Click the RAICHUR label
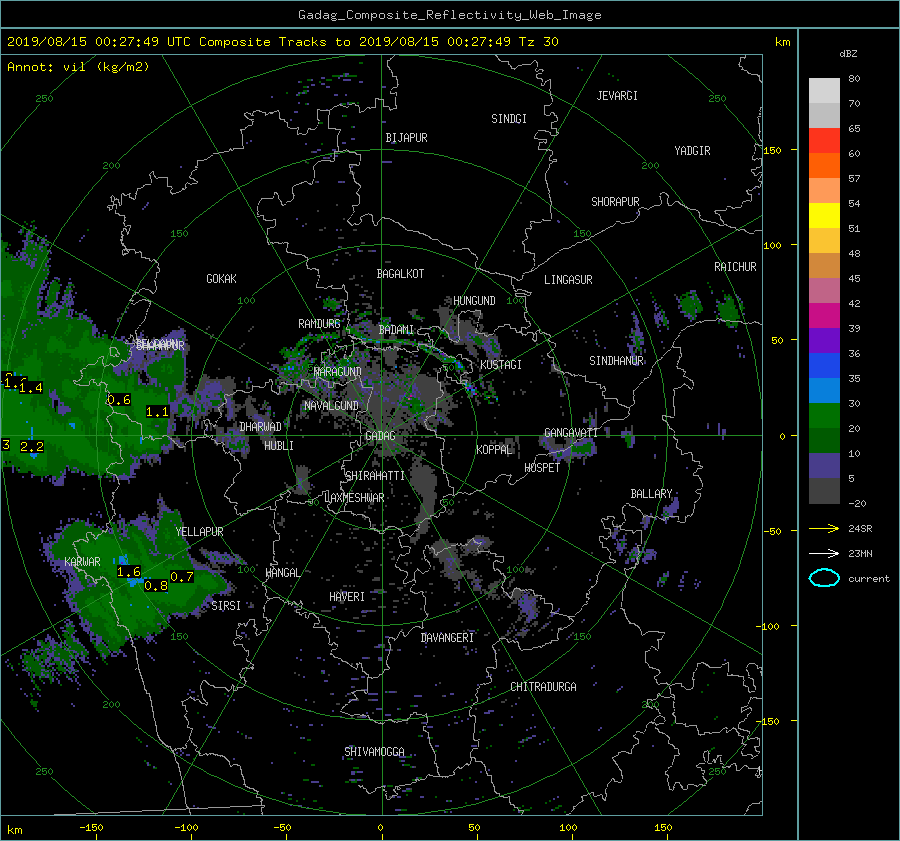This screenshot has width=900, height=841. click(735, 267)
